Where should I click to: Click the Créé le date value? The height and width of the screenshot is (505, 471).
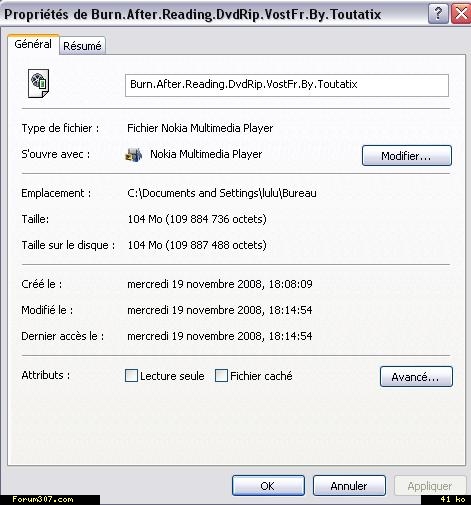coord(220,284)
